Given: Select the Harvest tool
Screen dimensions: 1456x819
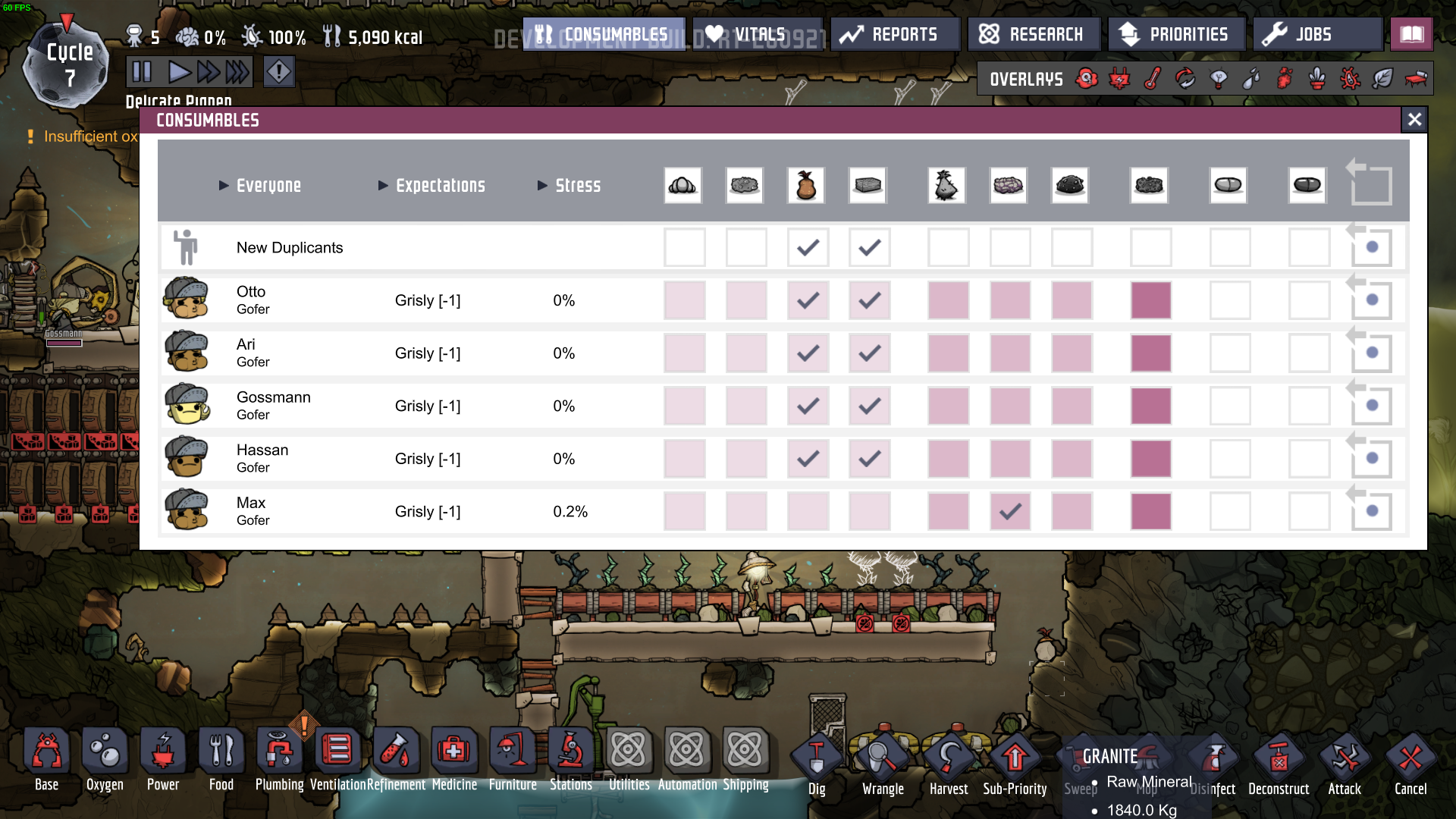Looking at the screenshot, I should [949, 758].
